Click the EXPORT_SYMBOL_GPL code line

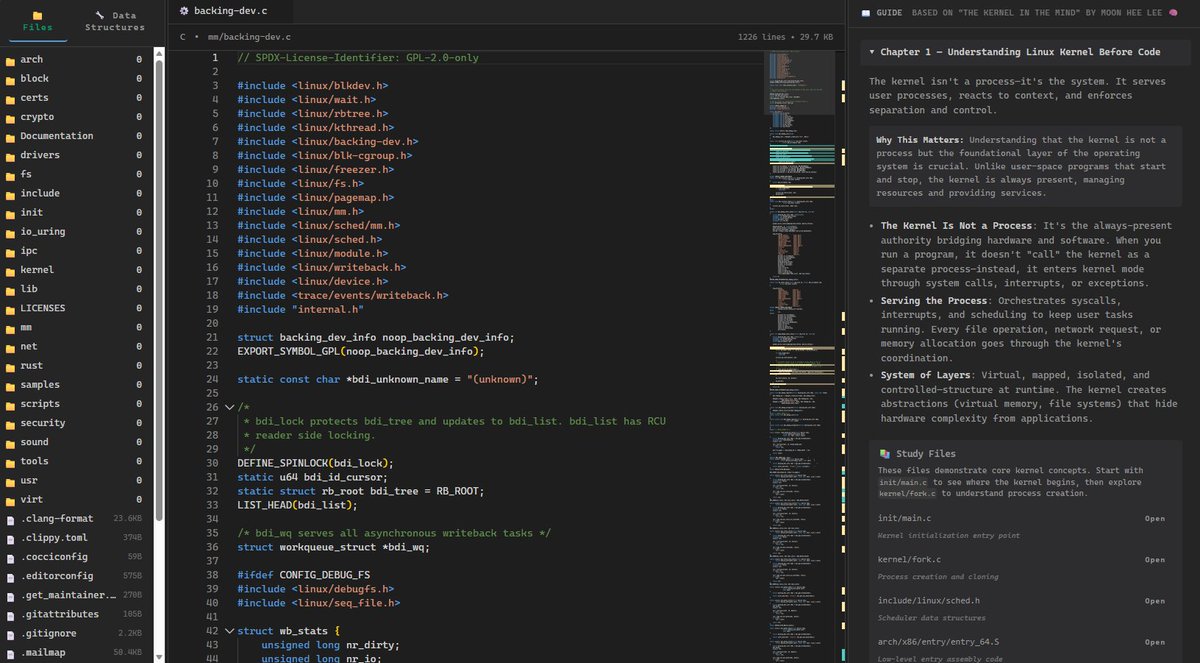(361, 351)
